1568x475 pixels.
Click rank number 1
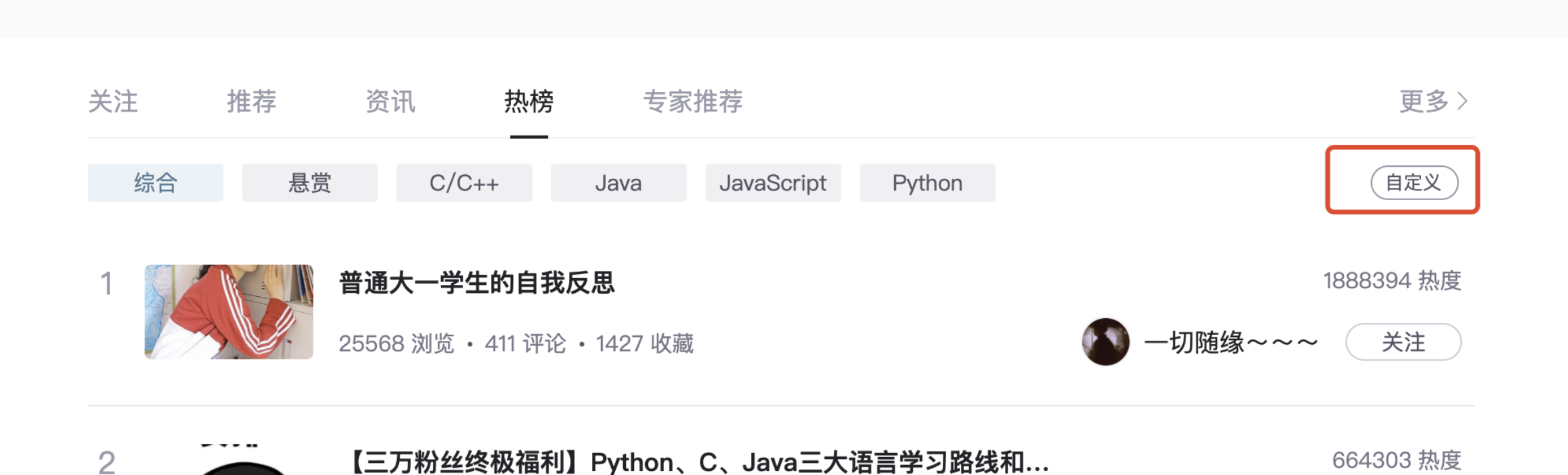[106, 284]
